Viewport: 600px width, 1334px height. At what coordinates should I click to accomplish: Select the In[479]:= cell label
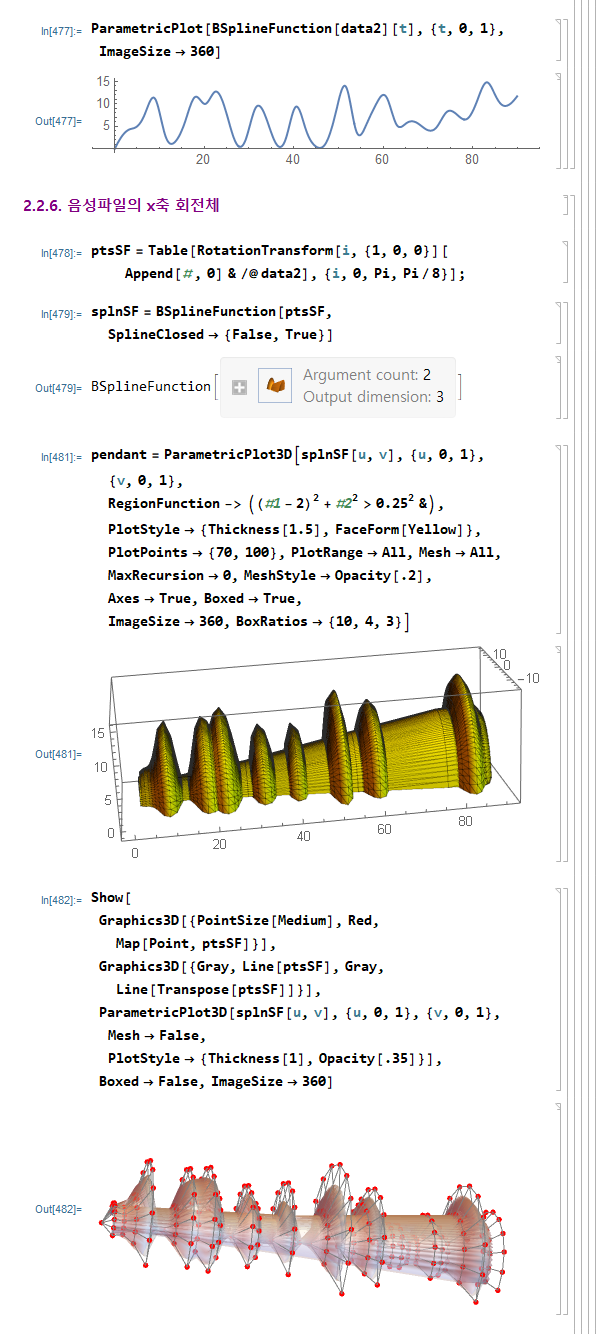tap(62, 314)
